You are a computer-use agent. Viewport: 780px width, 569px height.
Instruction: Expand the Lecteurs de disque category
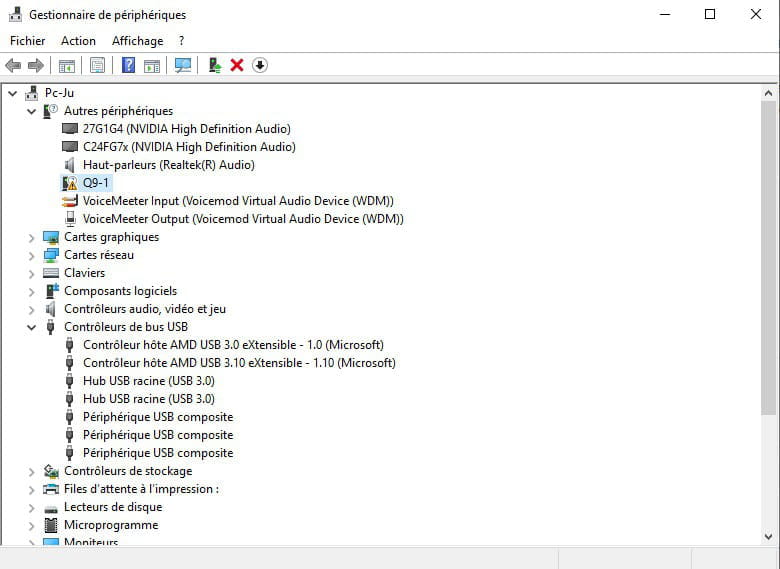point(32,507)
